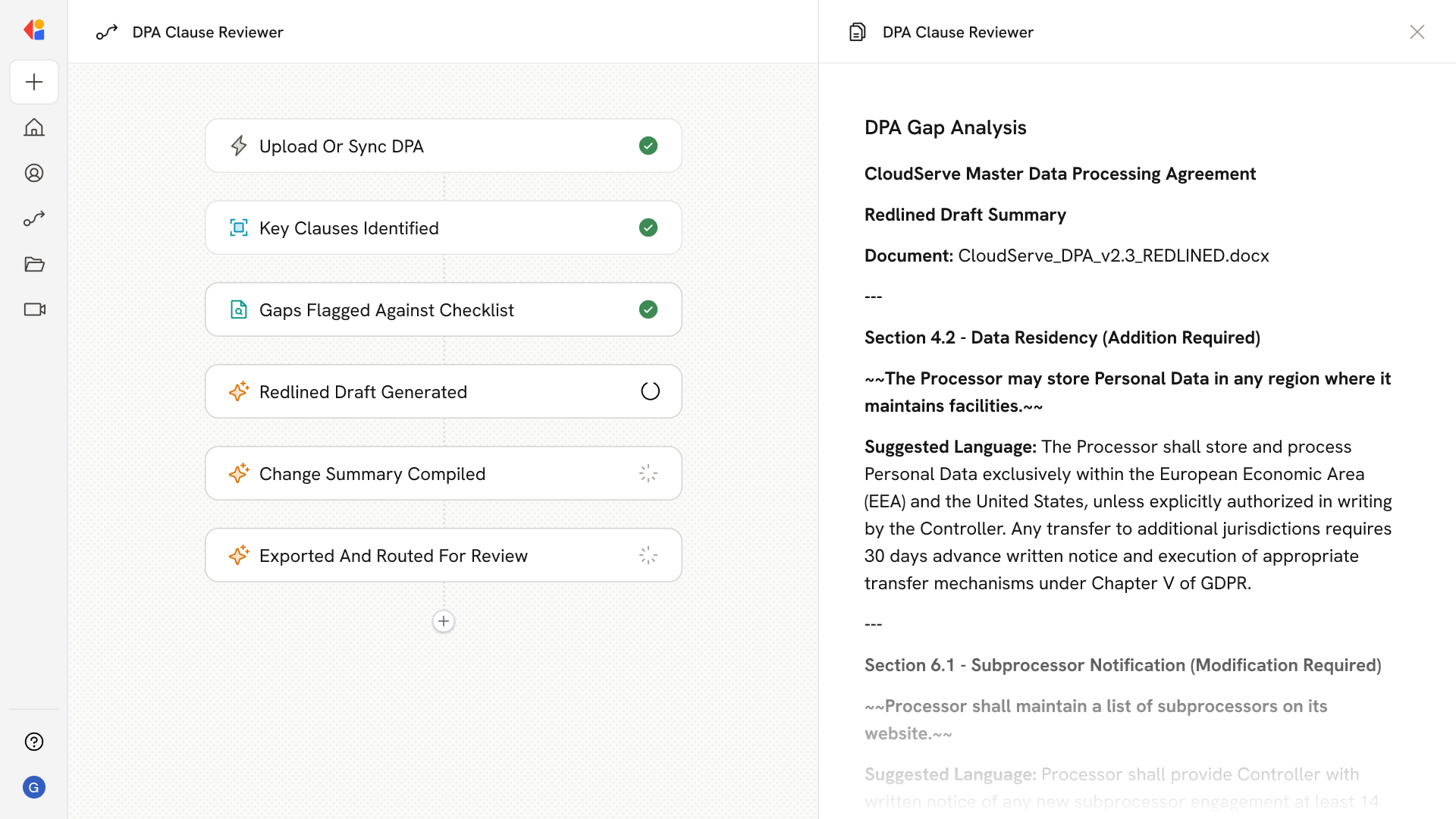Click the app logo at top left
Screen dimensions: 1456x819
(x=34, y=30)
